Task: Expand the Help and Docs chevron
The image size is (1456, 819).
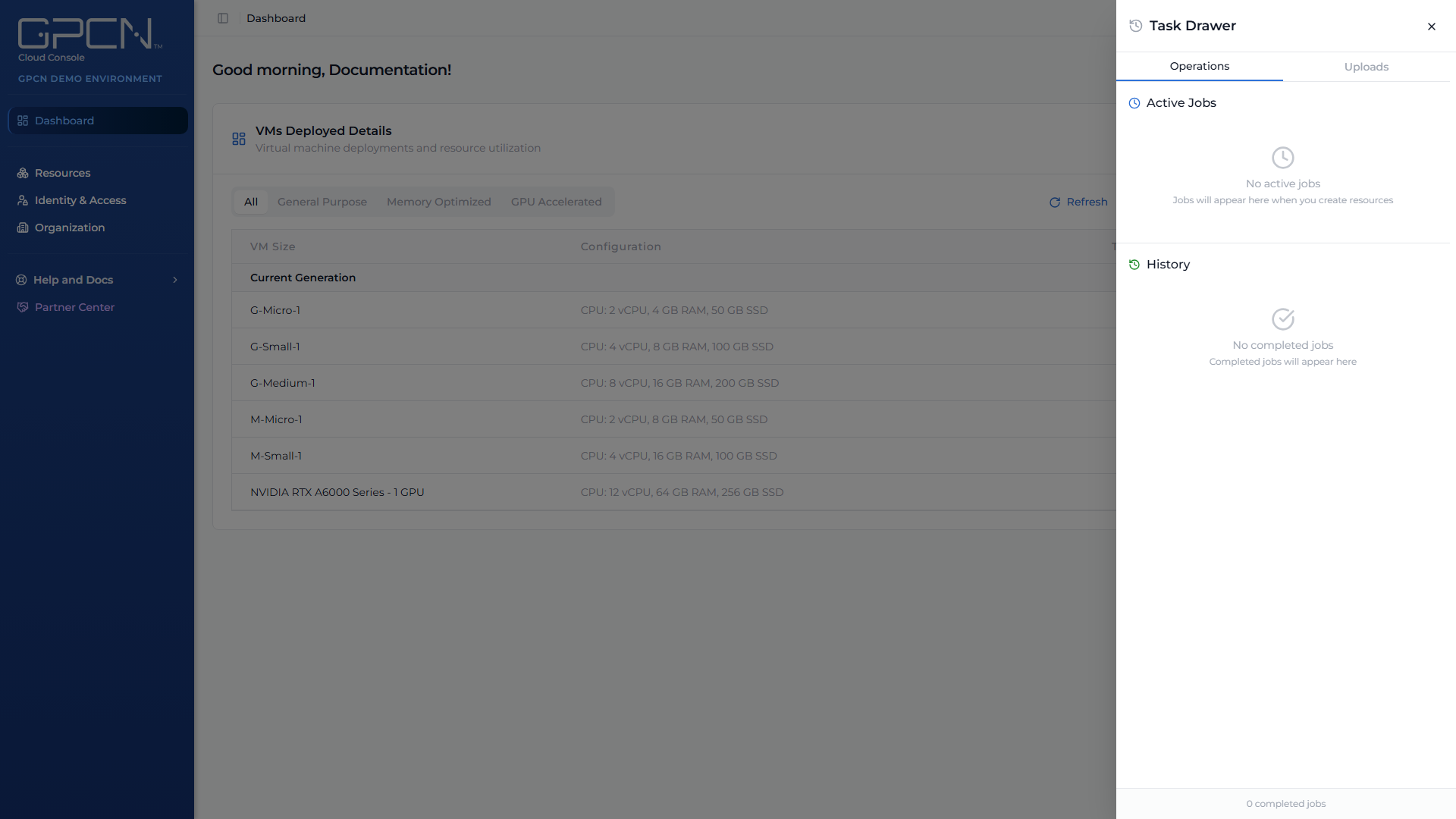Action: (x=175, y=280)
